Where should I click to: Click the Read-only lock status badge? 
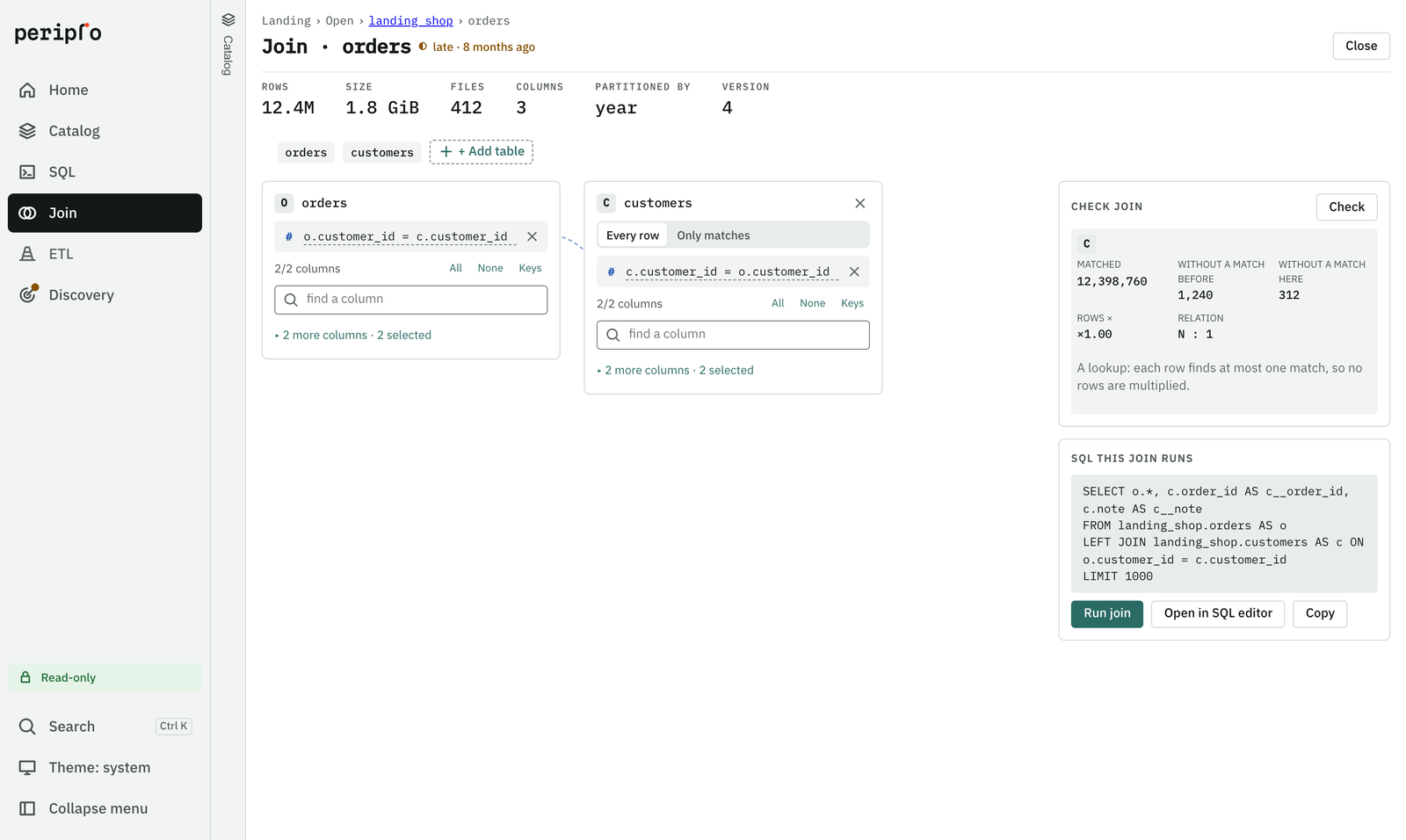(x=105, y=677)
